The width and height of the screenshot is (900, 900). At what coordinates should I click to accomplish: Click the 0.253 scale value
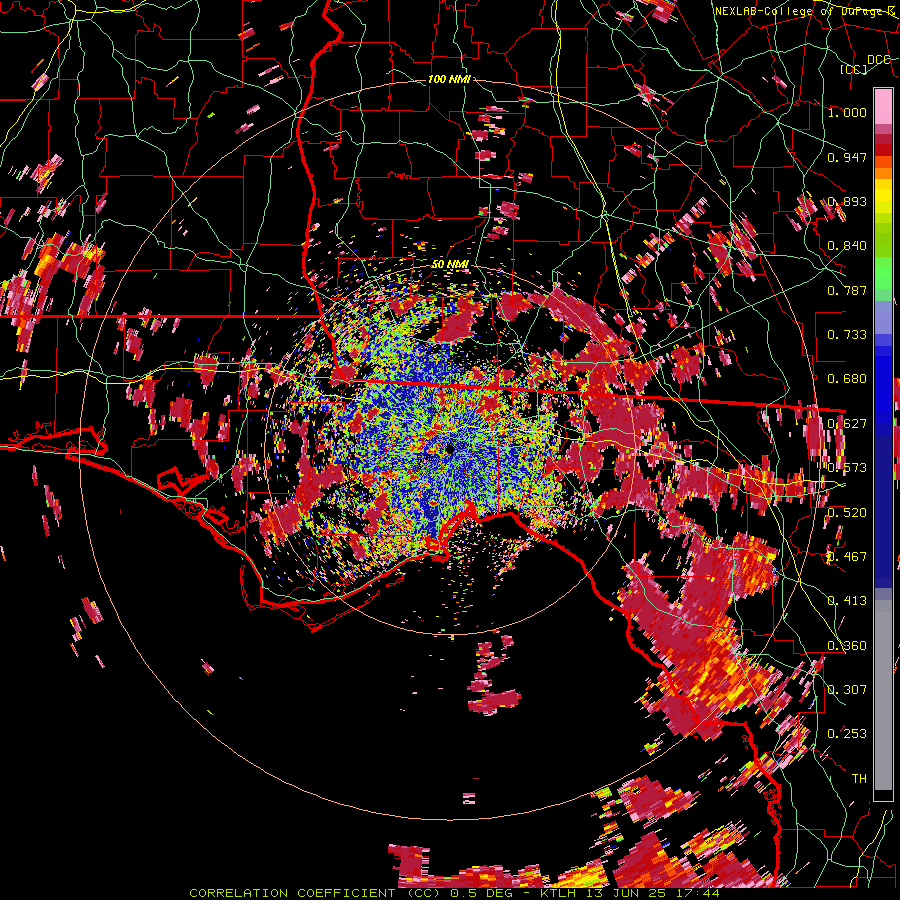click(847, 734)
